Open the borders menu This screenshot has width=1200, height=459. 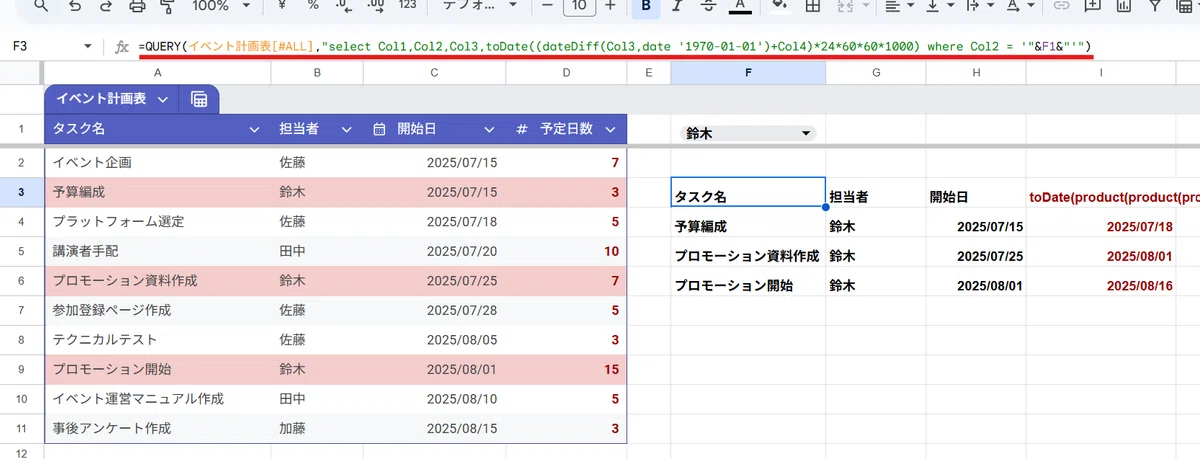click(x=812, y=5)
